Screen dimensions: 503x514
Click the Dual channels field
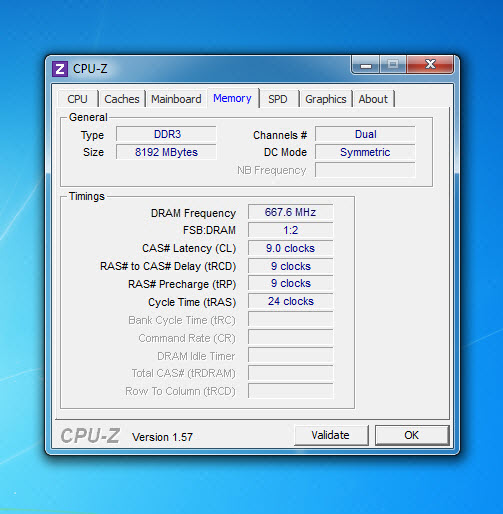click(365, 134)
